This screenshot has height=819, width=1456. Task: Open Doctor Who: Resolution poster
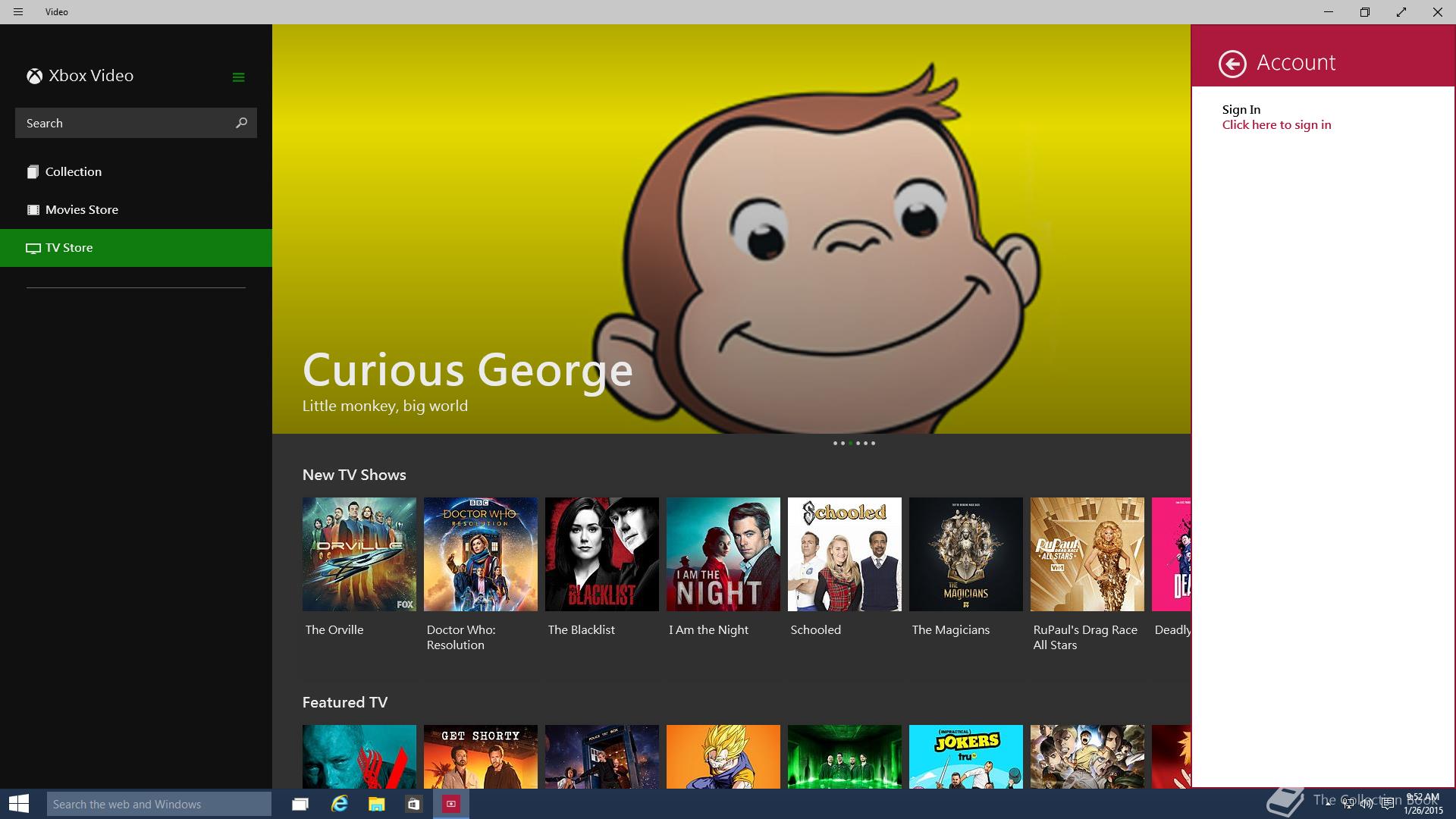pos(481,554)
